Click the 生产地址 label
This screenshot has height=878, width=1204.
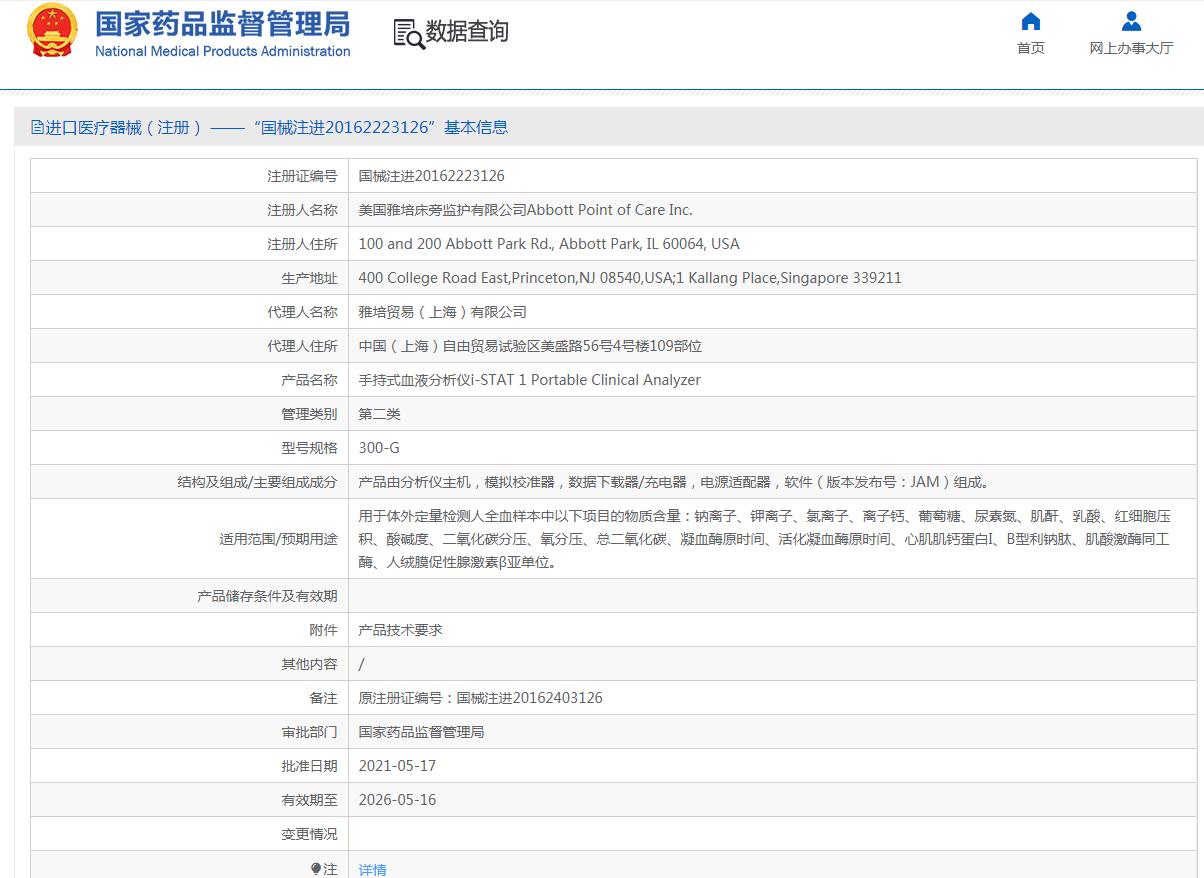[309, 278]
